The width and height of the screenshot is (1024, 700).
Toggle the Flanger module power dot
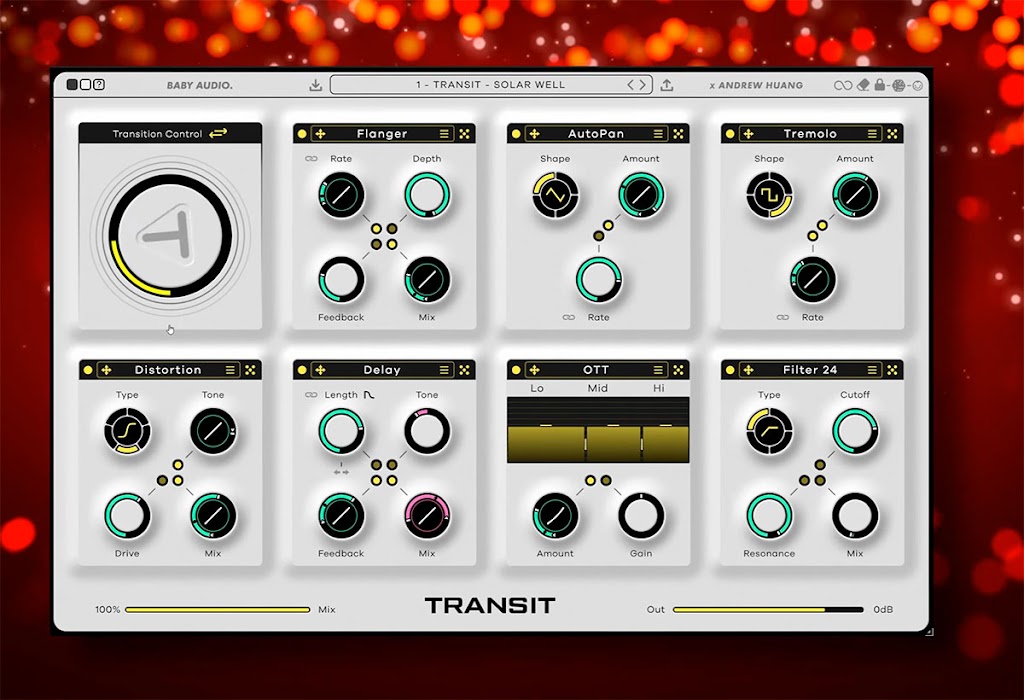(302, 134)
